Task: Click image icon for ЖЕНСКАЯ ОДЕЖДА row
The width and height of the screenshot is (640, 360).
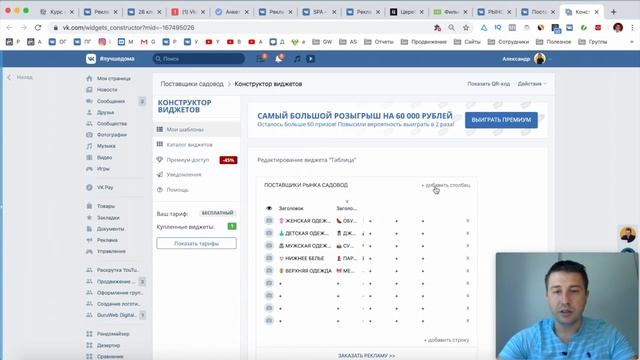Action: (269, 221)
